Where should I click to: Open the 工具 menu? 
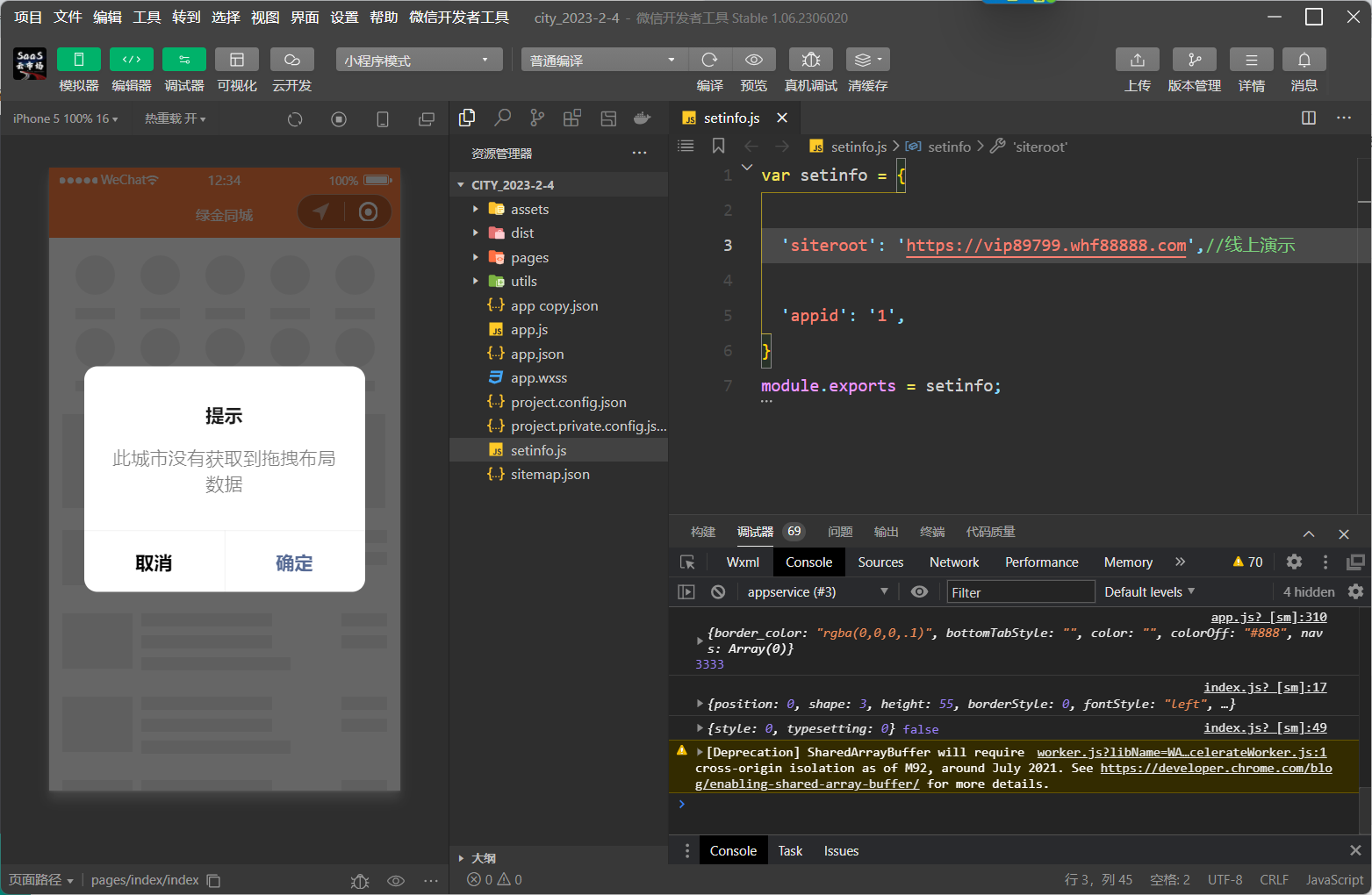(147, 17)
